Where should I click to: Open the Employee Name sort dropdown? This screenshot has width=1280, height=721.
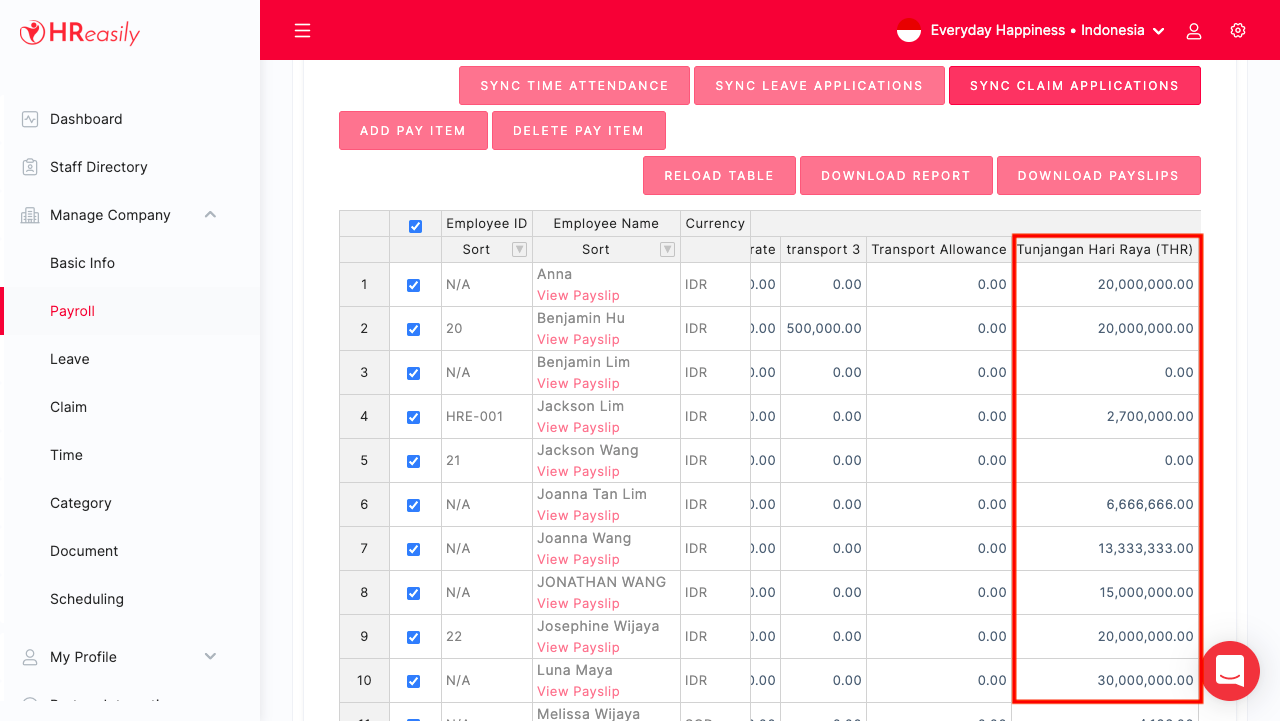click(667, 250)
